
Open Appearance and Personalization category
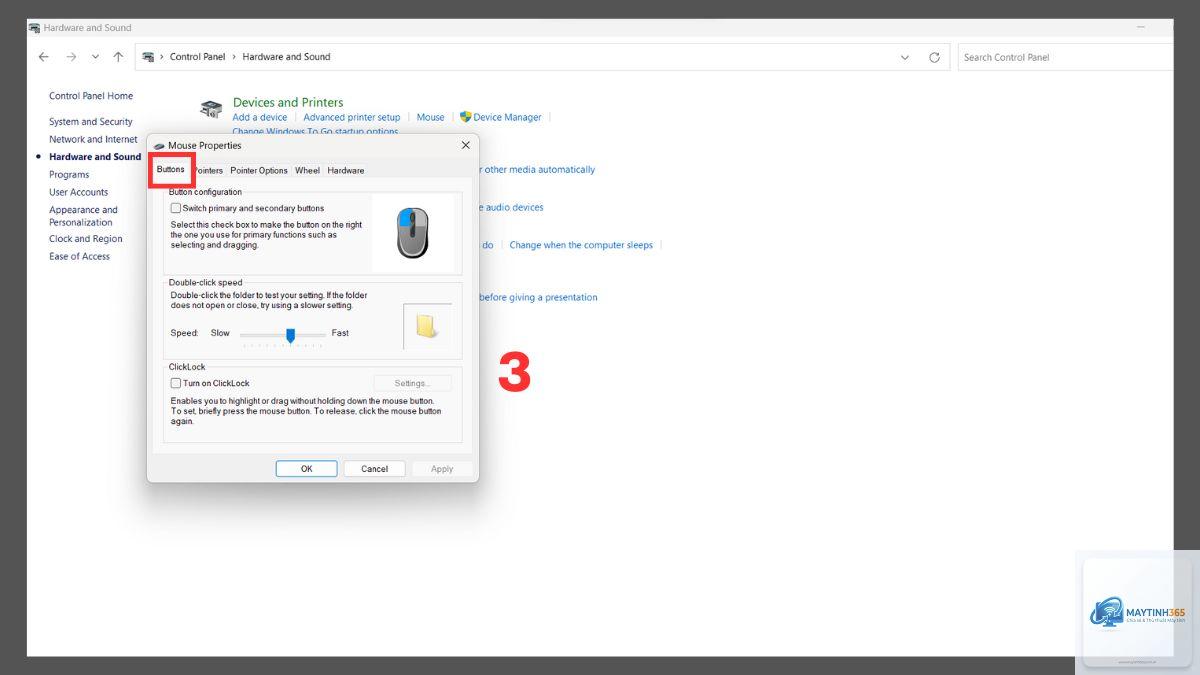[x=83, y=216]
